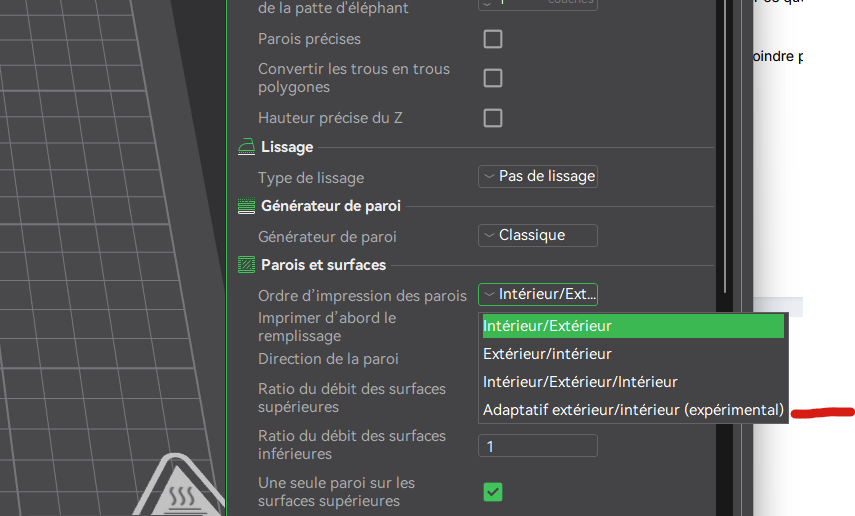
Task: Select Adaptatif extérieur/intérieur (expérimental)
Action: (633, 410)
